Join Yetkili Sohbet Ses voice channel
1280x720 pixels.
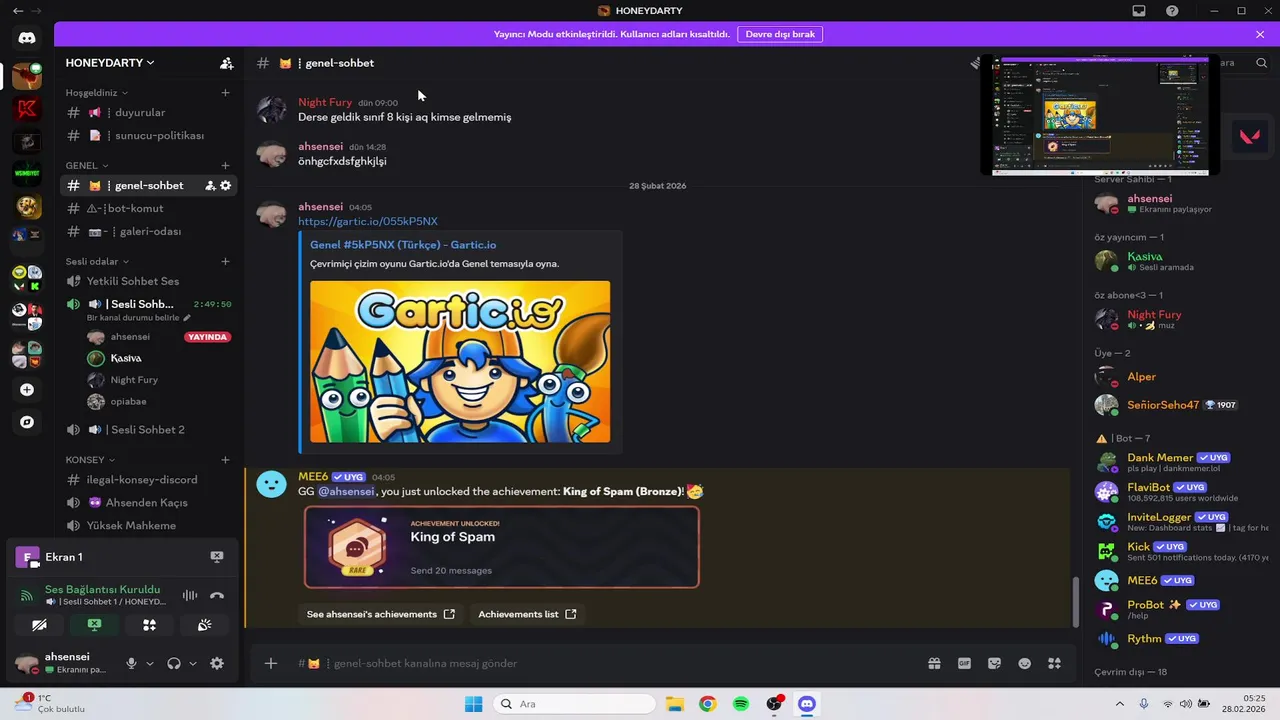(149, 281)
